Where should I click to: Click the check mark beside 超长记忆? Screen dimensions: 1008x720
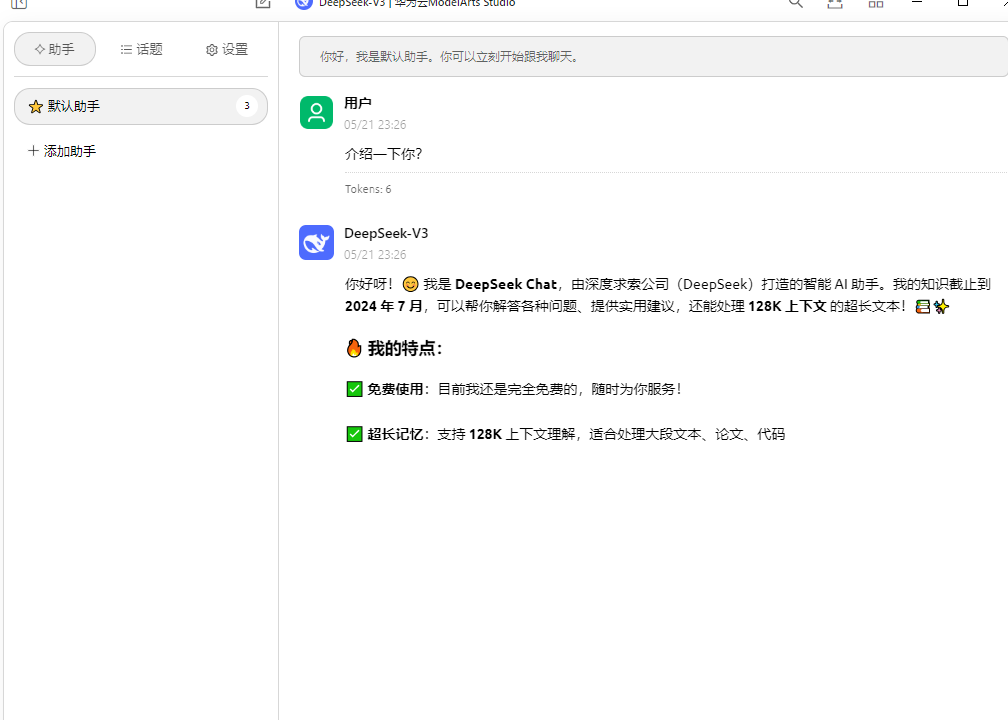pos(354,434)
